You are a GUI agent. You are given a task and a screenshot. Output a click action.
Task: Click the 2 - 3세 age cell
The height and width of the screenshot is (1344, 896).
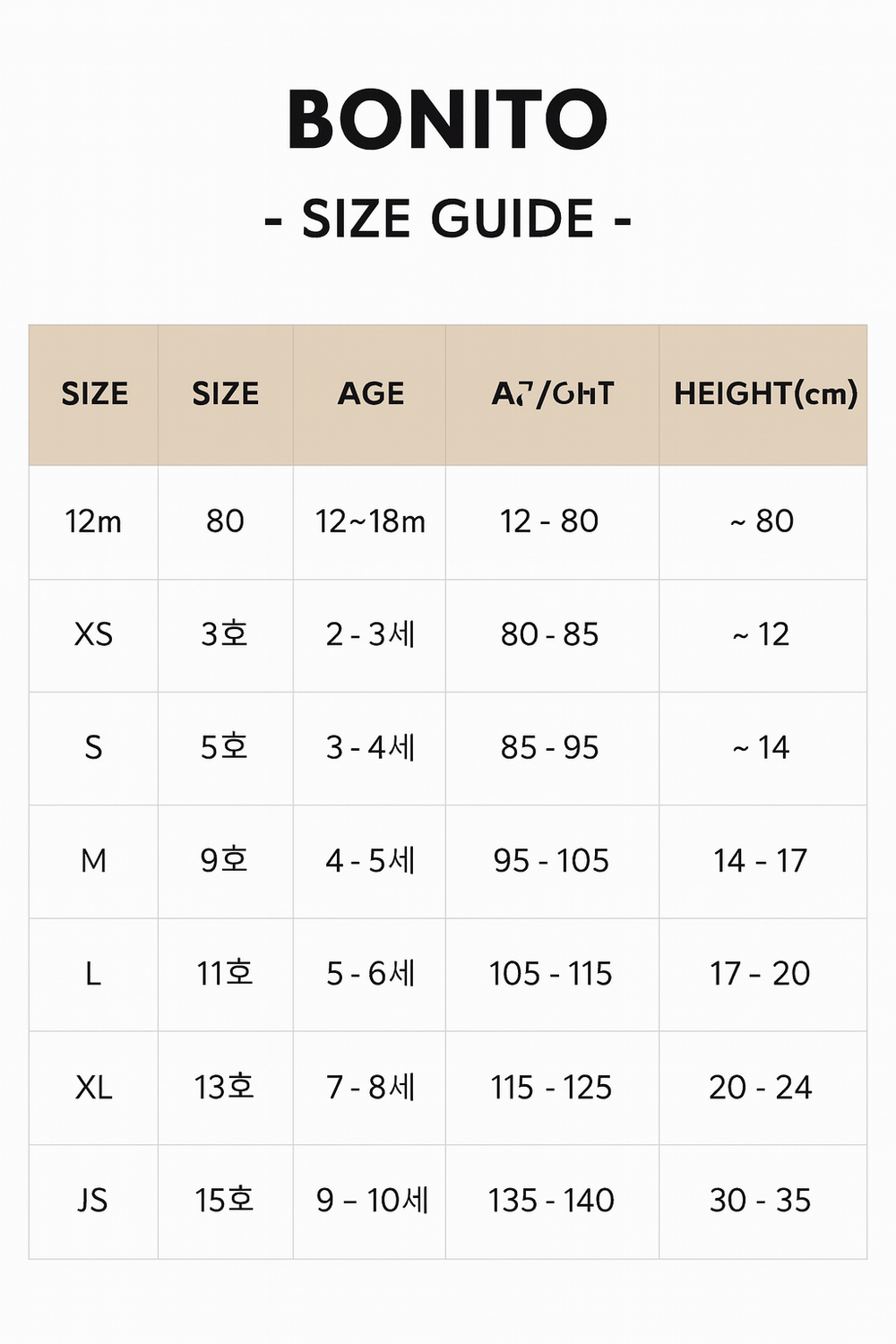click(x=370, y=634)
